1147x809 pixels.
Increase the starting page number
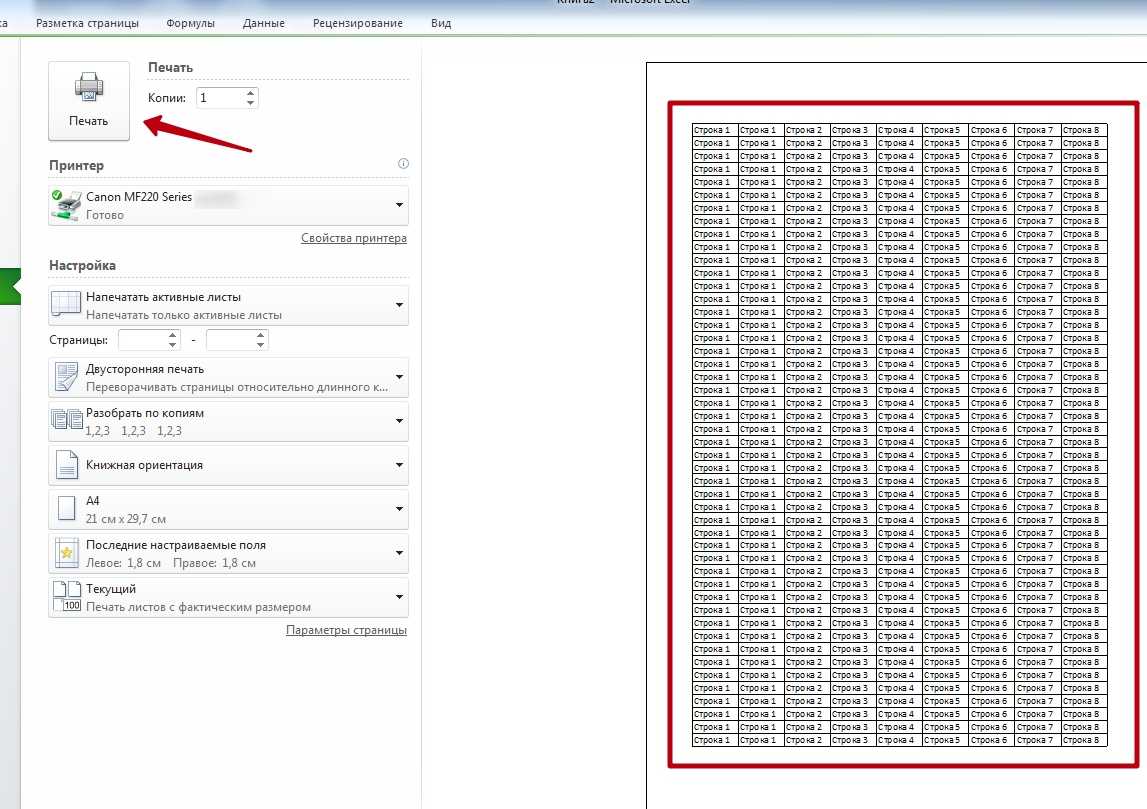point(173,335)
